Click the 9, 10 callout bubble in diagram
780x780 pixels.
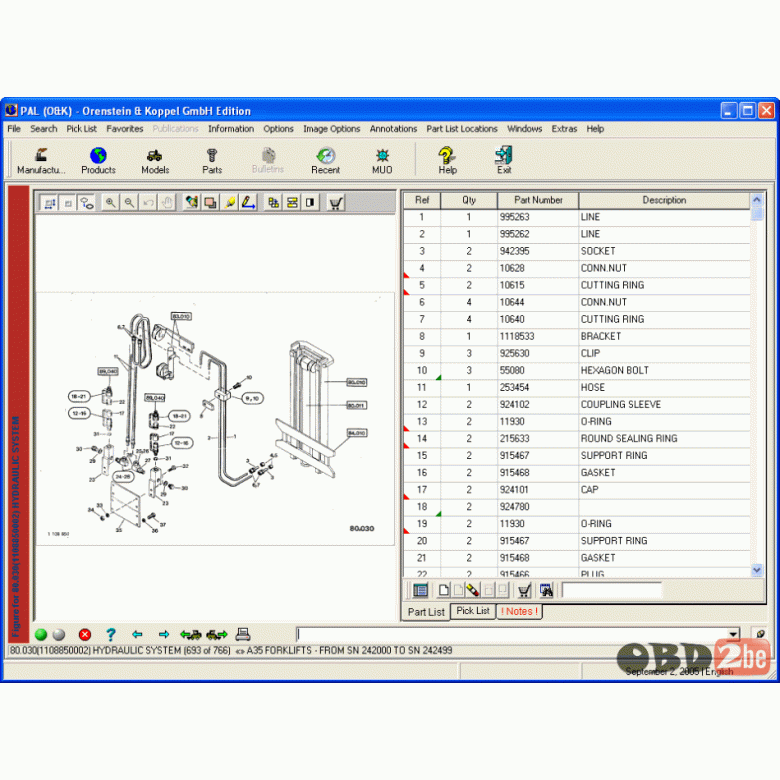252,398
